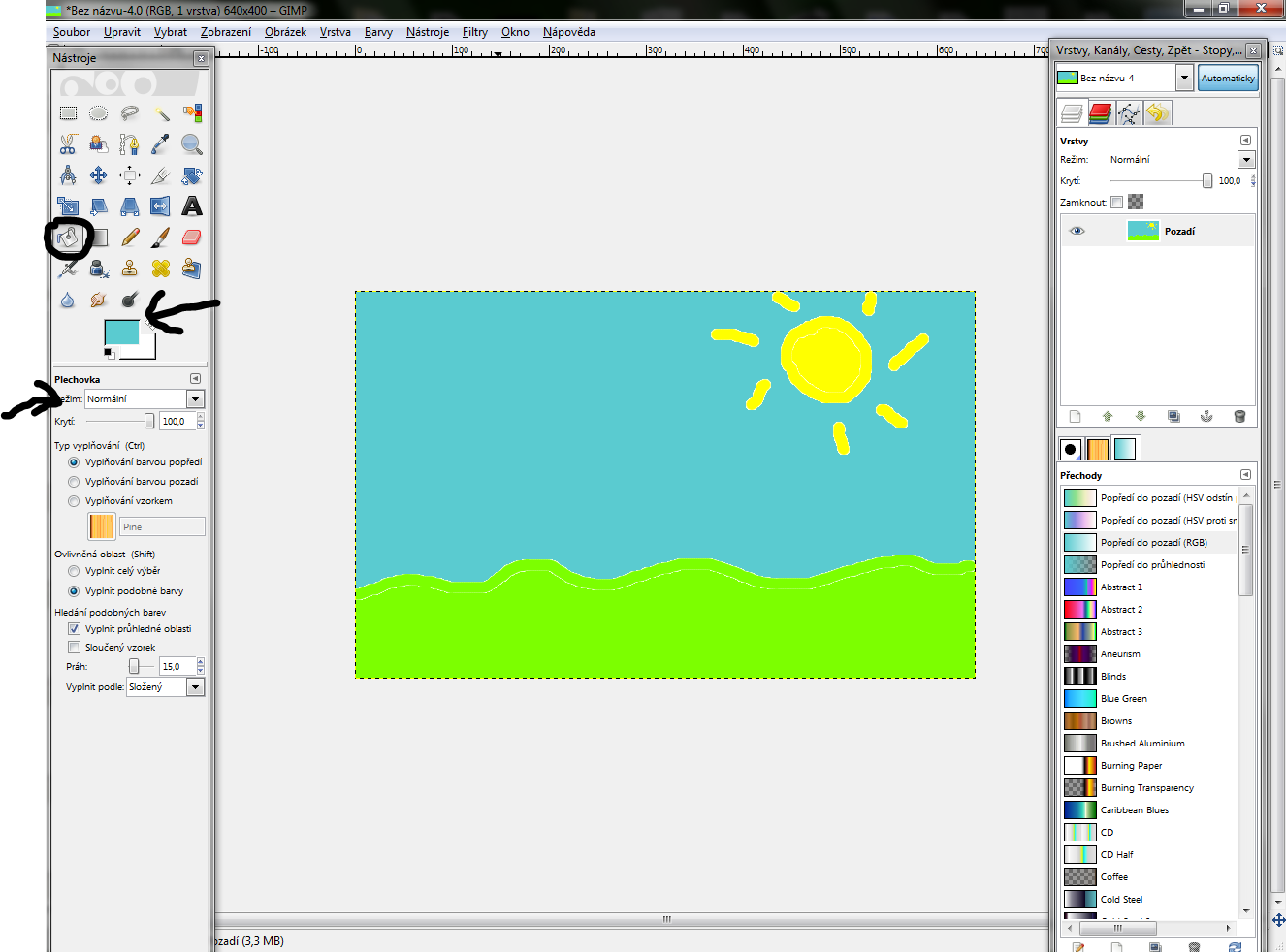Select 'Vyplňování barvou pozadí' radio option
1286x952 pixels.
[x=74, y=482]
